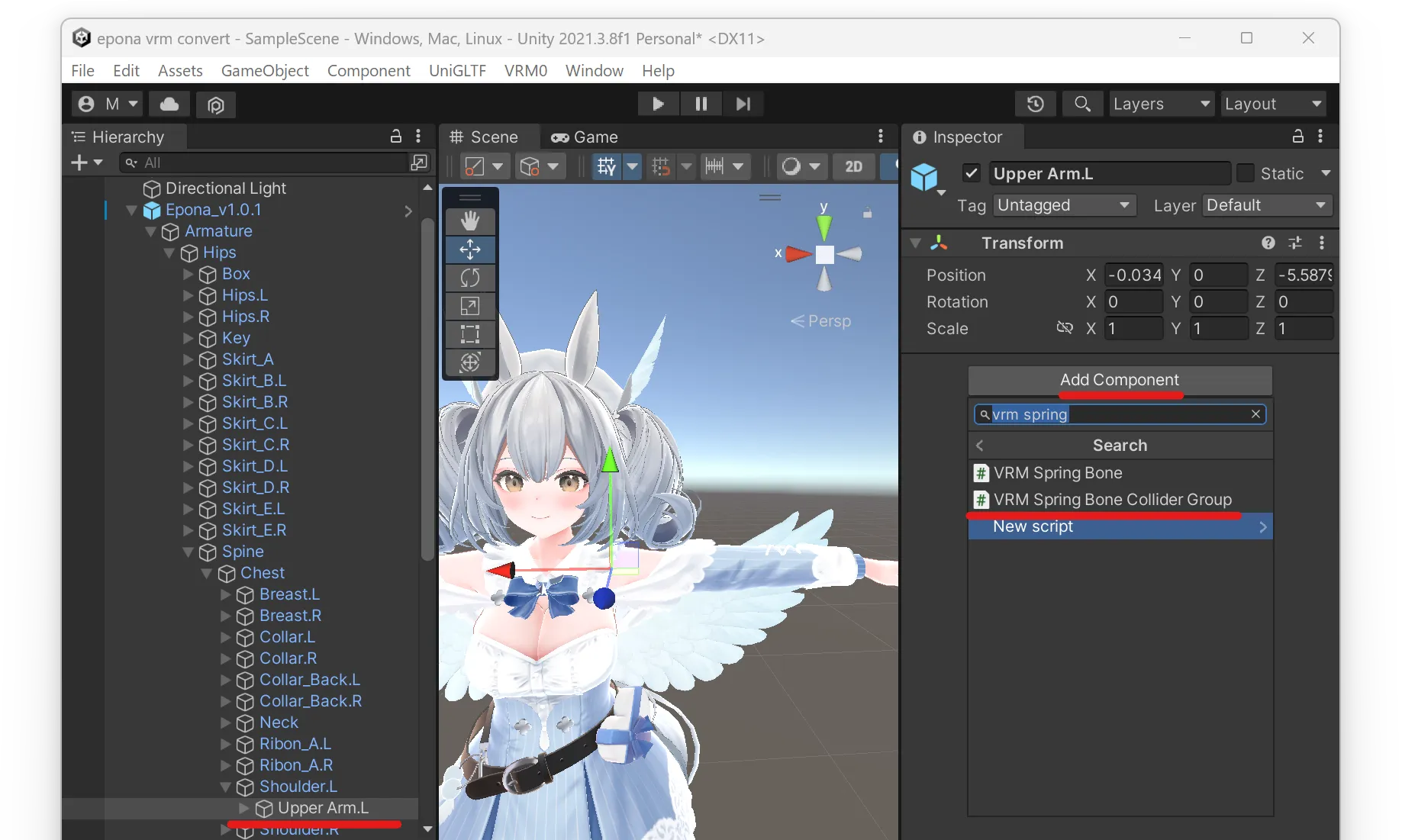Lock the Inspector panel
1402x840 pixels.
[1298, 137]
